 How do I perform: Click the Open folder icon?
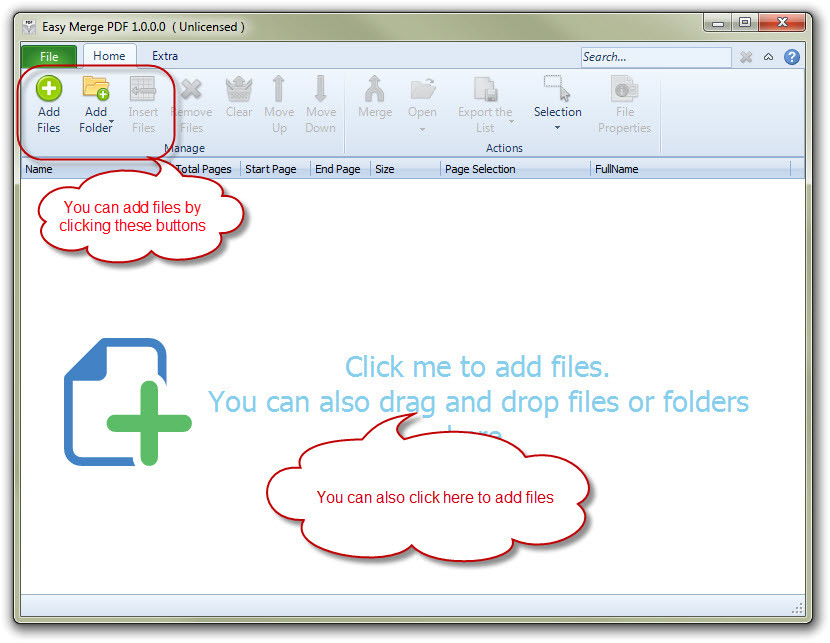(422, 88)
